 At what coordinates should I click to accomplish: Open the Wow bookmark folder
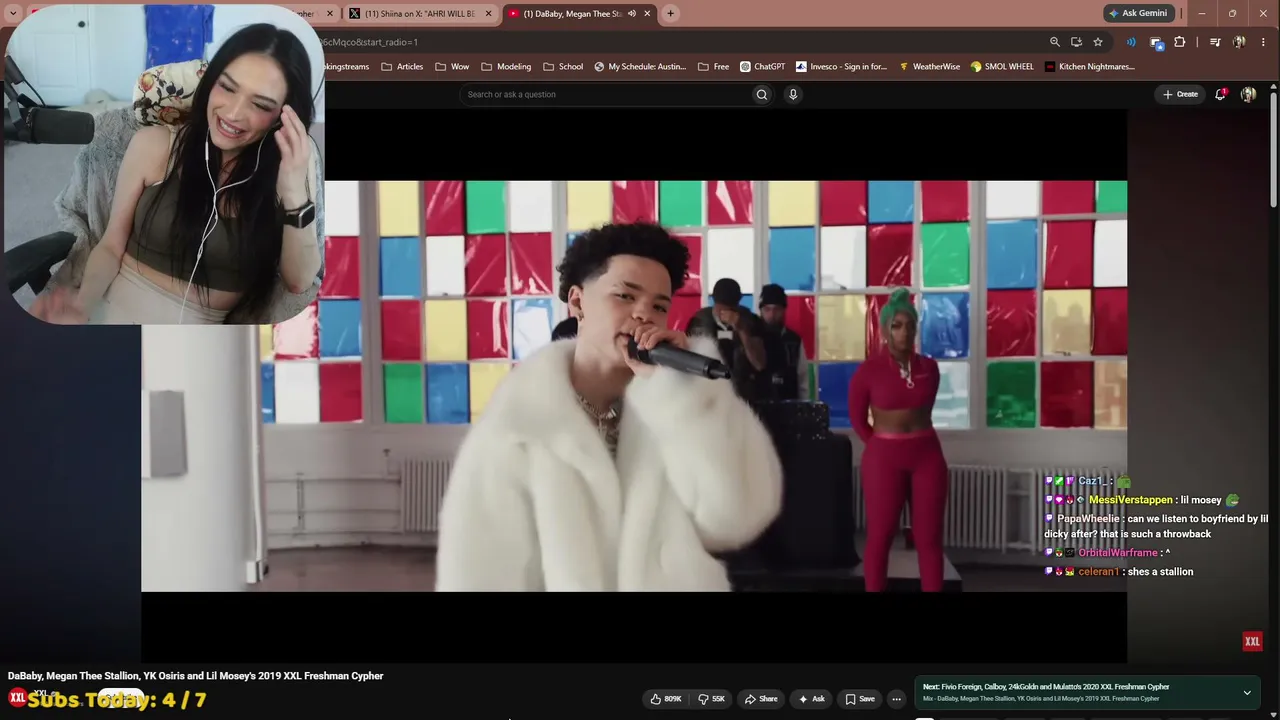452,67
